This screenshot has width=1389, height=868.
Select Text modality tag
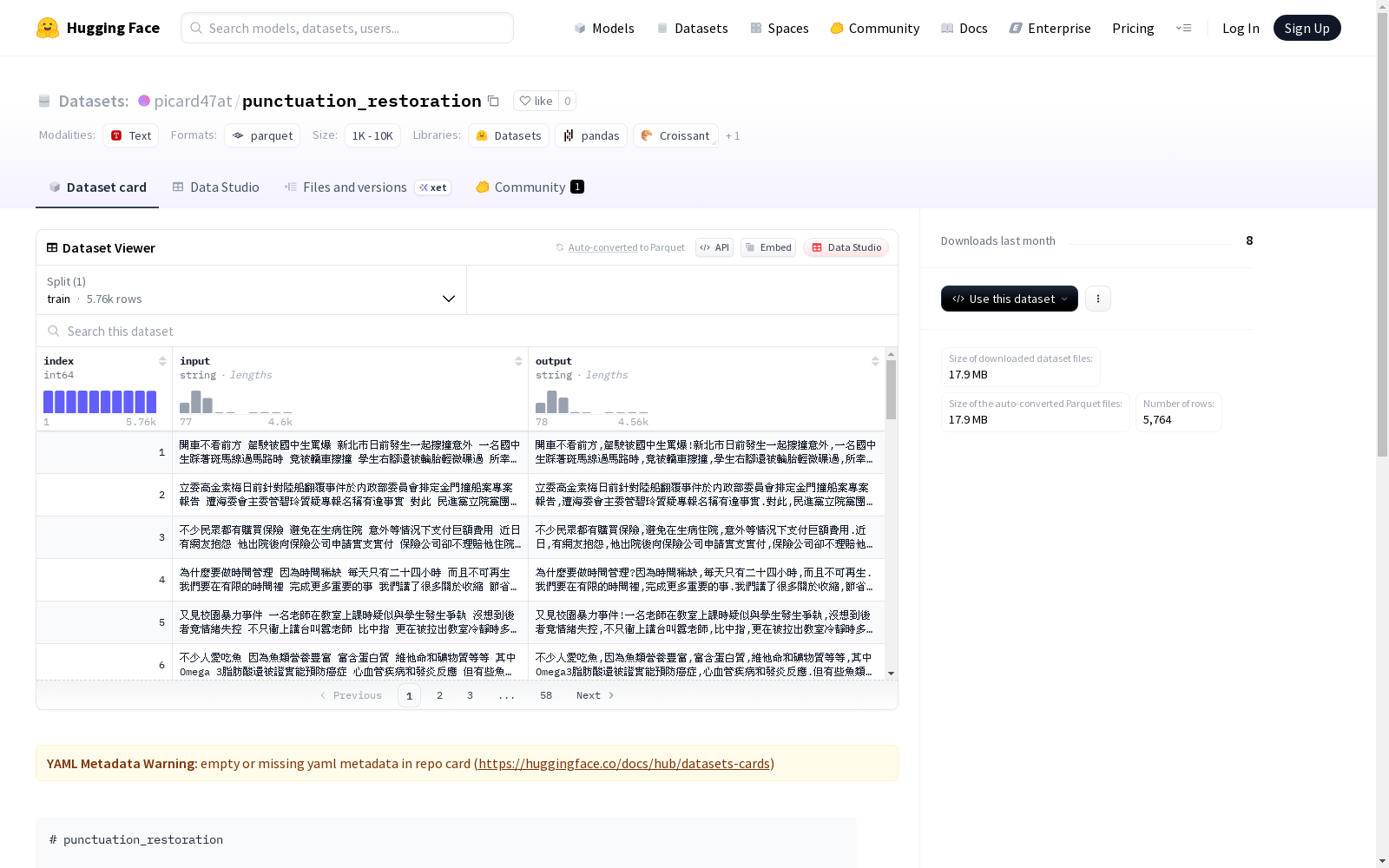coord(131,135)
